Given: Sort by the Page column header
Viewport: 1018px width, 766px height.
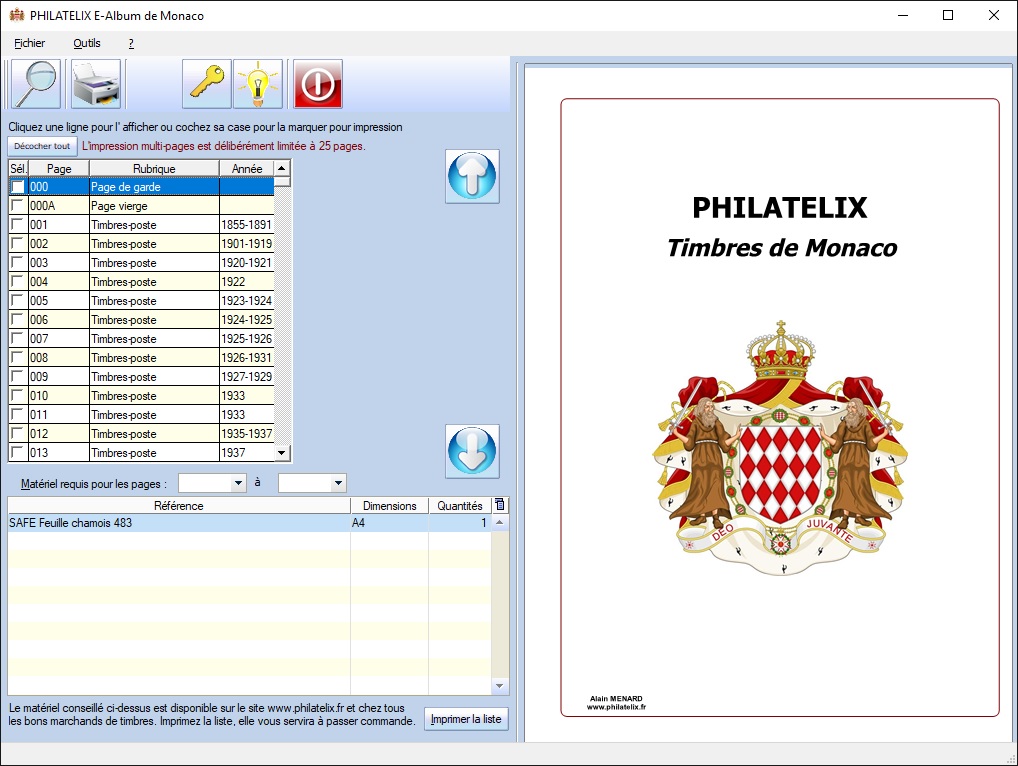Looking at the screenshot, I should tap(58, 169).
